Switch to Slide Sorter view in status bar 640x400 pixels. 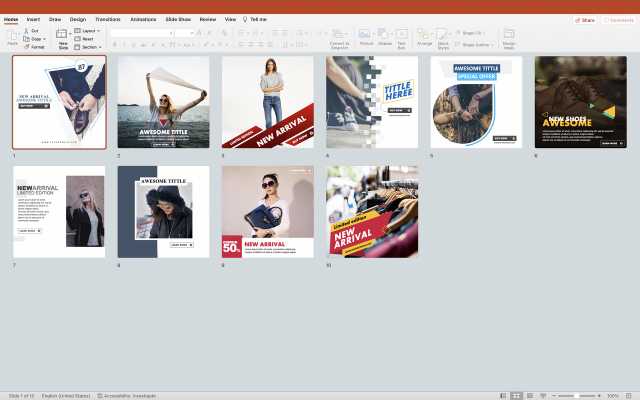(516, 396)
